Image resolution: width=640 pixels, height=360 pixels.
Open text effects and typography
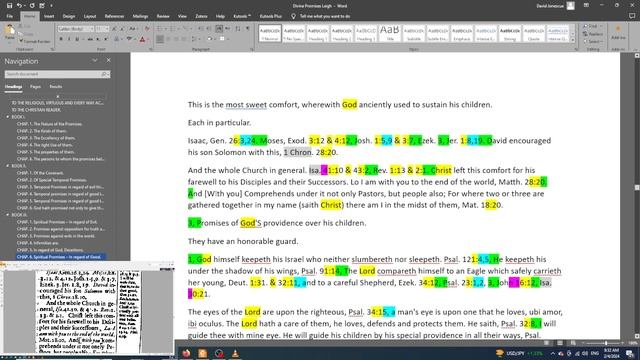point(117,39)
